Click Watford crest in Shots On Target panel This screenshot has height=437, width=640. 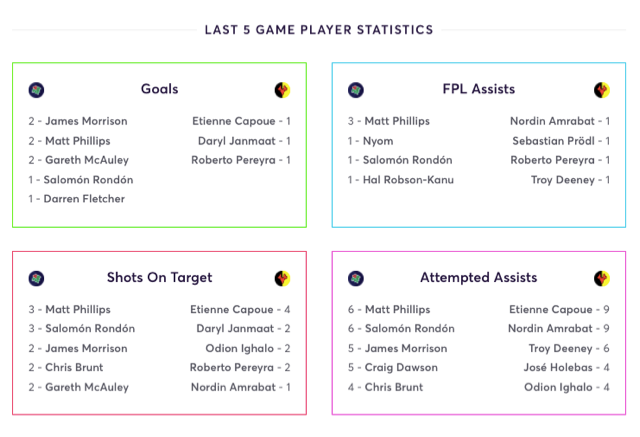pos(282,278)
